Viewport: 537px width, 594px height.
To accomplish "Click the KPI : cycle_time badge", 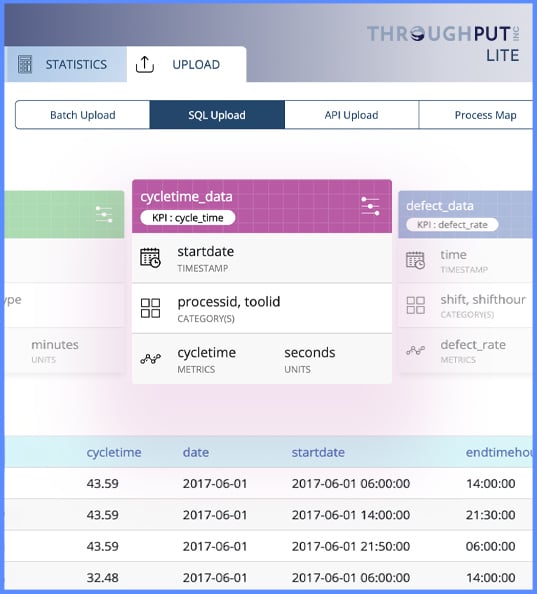I will [188, 218].
